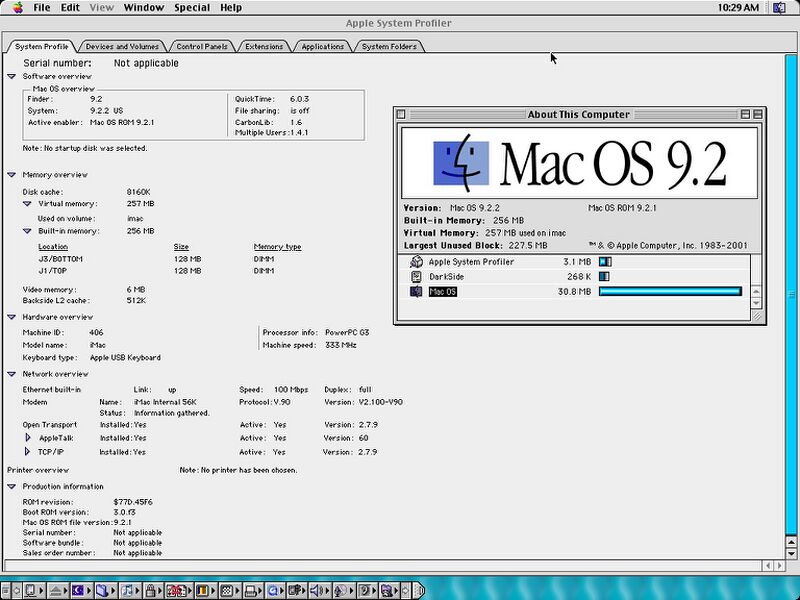Image resolution: width=800 pixels, height=600 pixels.
Task: Open the Apple menu
Action: (18, 7)
